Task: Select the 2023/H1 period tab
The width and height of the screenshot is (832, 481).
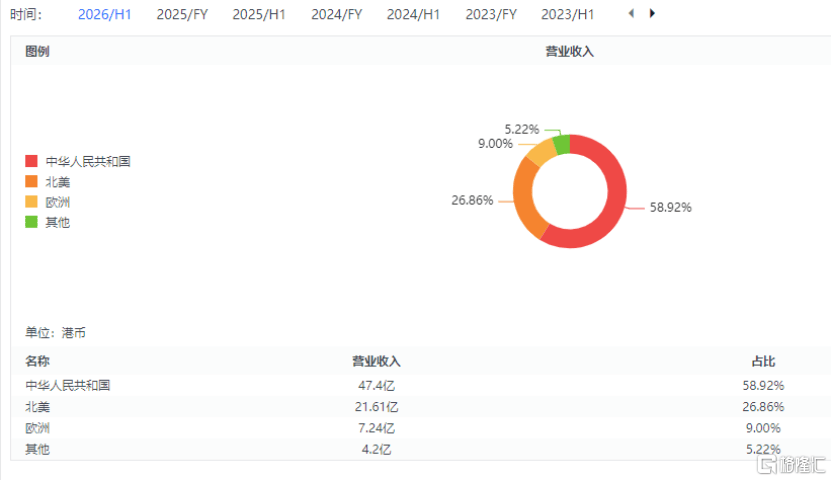Action: pos(567,15)
